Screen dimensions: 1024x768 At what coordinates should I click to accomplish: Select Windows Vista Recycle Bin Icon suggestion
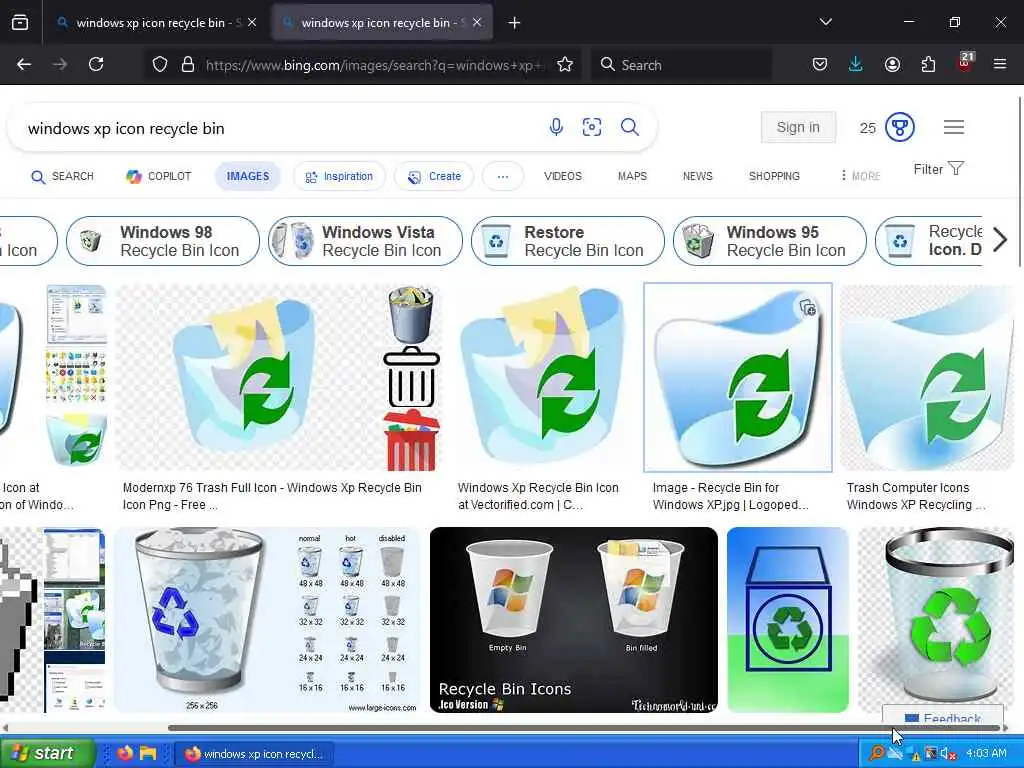click(365, 241)
